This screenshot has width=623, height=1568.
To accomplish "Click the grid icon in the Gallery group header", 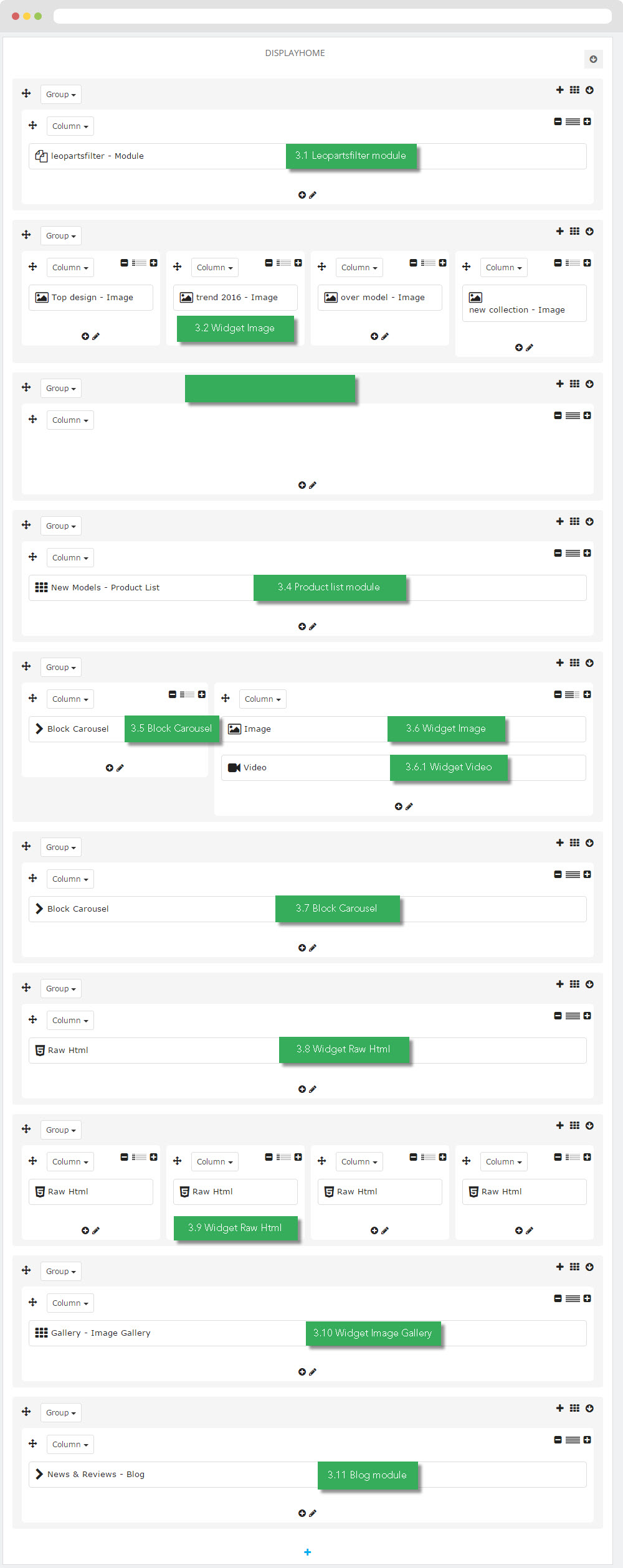I will pyautogui.click(x=574, y=1267).
